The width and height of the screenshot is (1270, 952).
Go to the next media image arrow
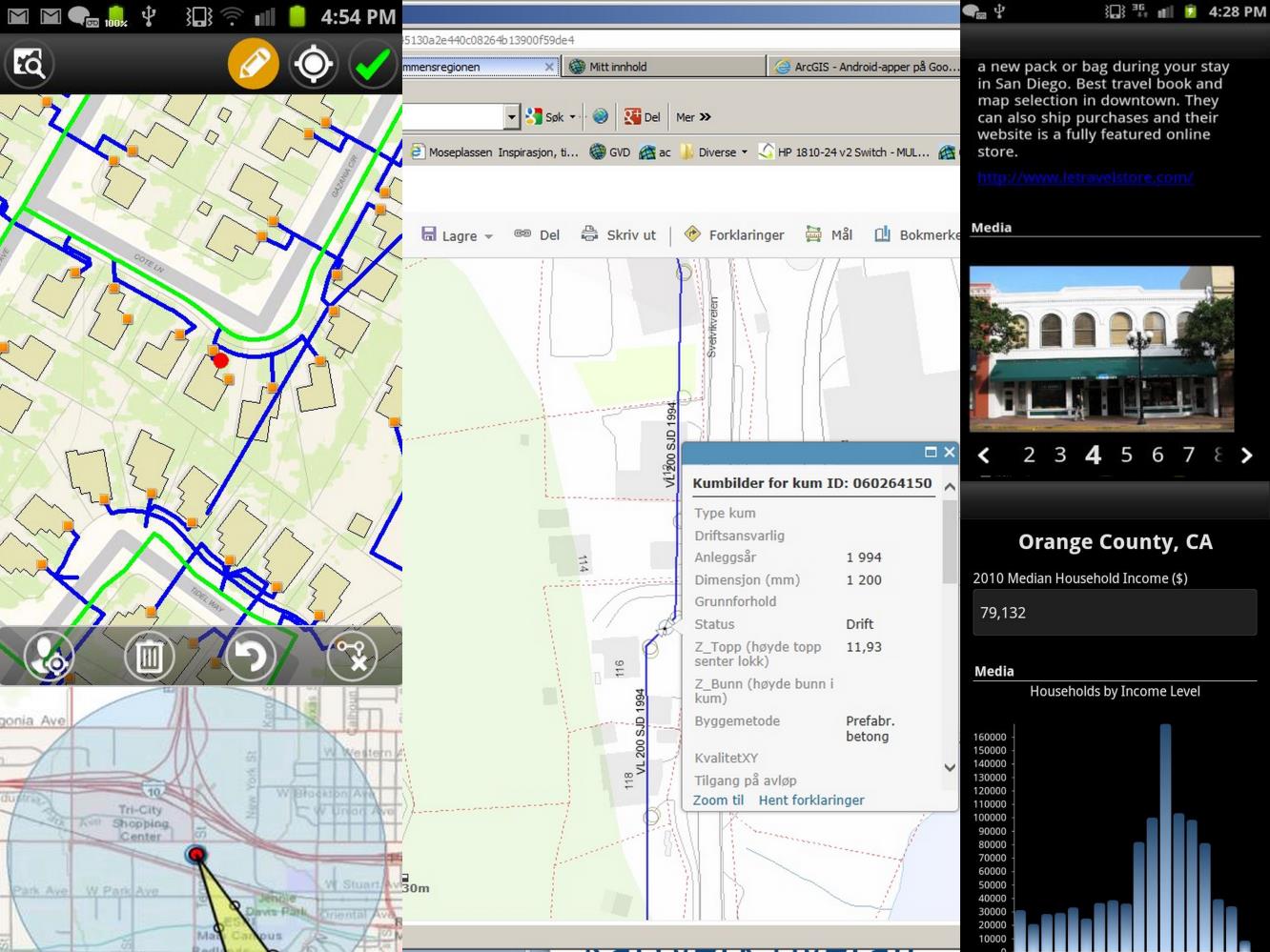tap(1246, 456)
